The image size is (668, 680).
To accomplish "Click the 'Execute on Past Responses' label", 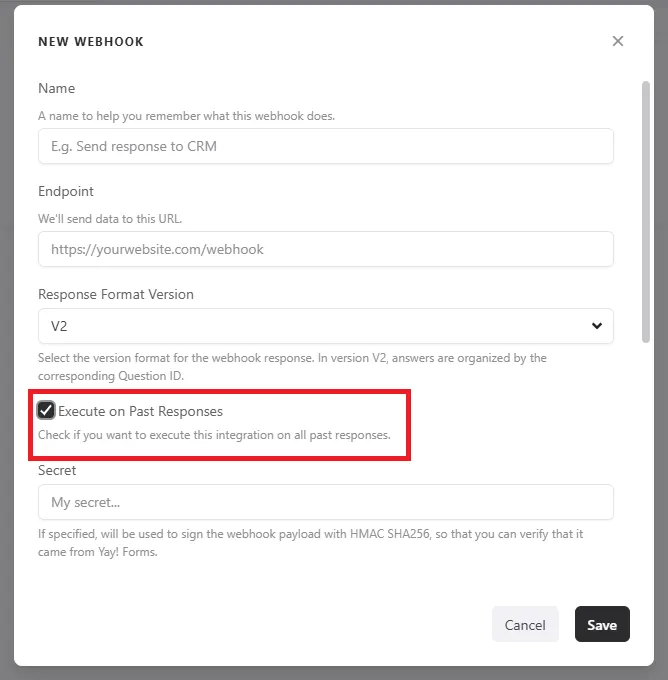I will [x=141, y=411].
